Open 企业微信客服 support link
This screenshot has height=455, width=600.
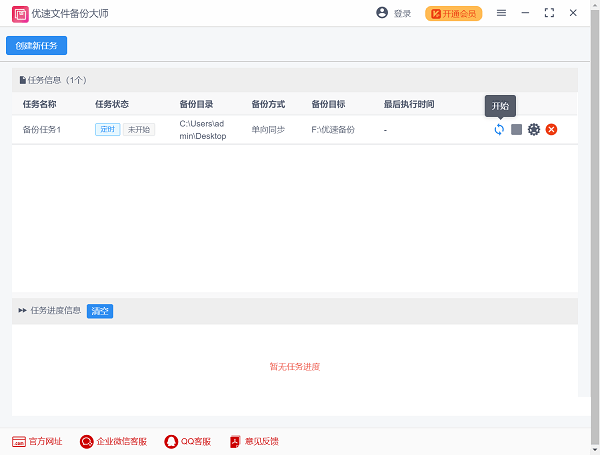click(113, 441)
